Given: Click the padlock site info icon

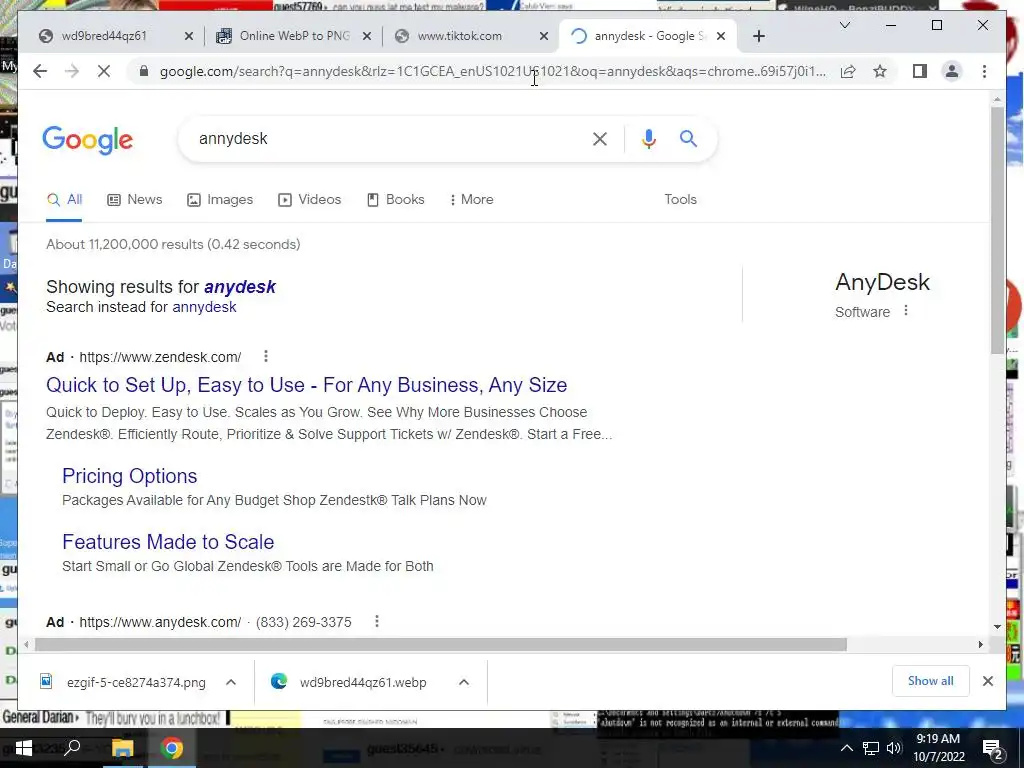Looking at the screenshot, I should coord(144,71).
